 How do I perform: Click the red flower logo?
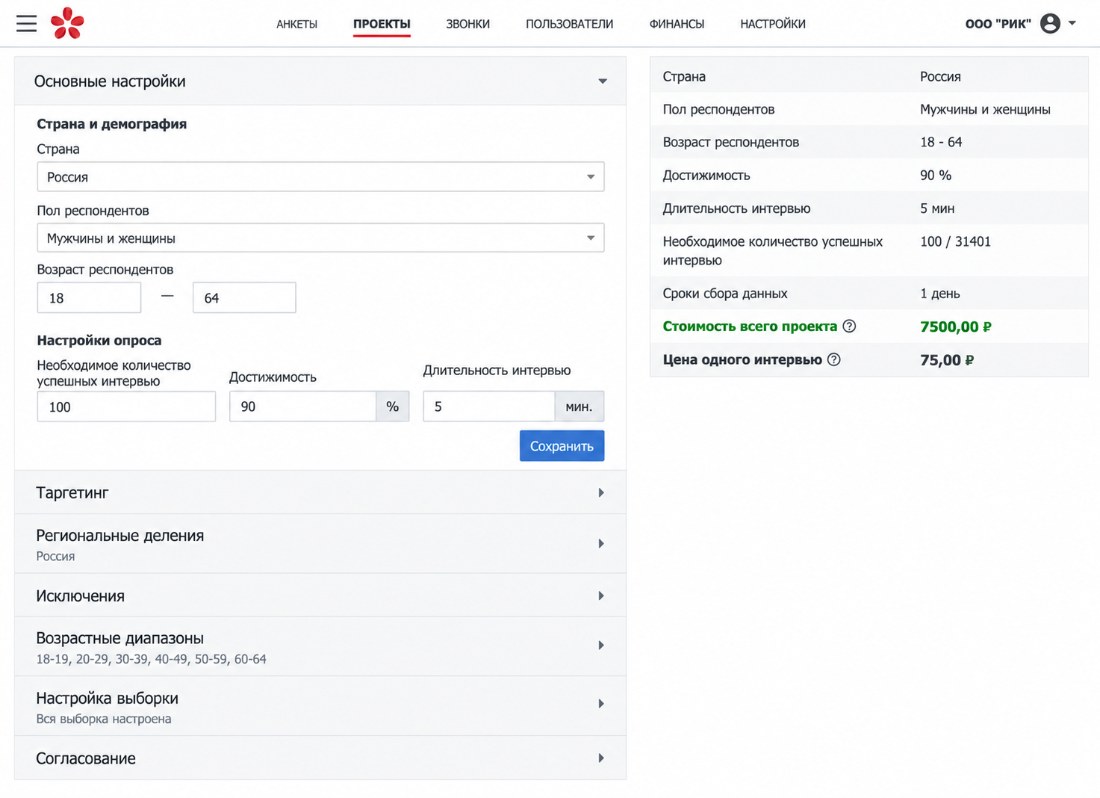[x=67, y=23]
